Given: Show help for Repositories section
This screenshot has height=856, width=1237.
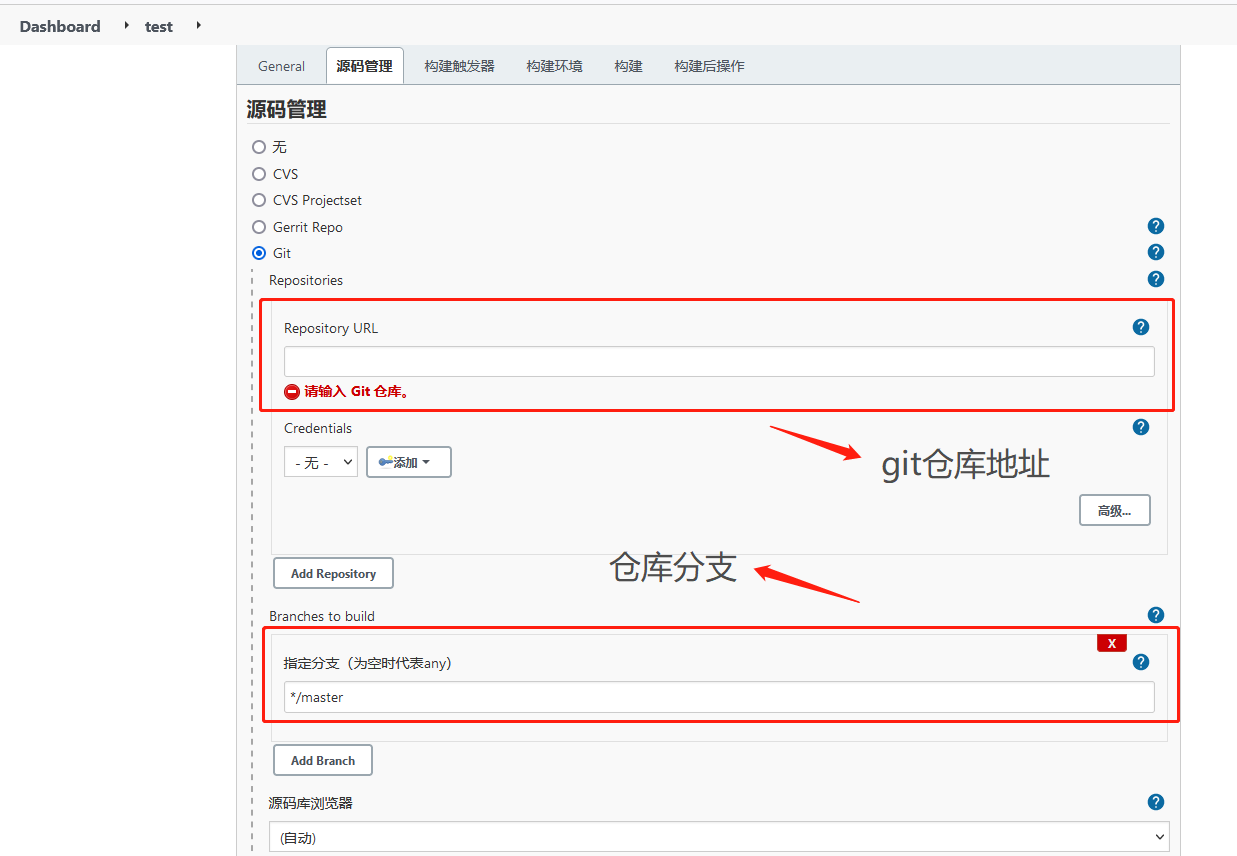Looking at the screenshot, I should point(1156,279).
